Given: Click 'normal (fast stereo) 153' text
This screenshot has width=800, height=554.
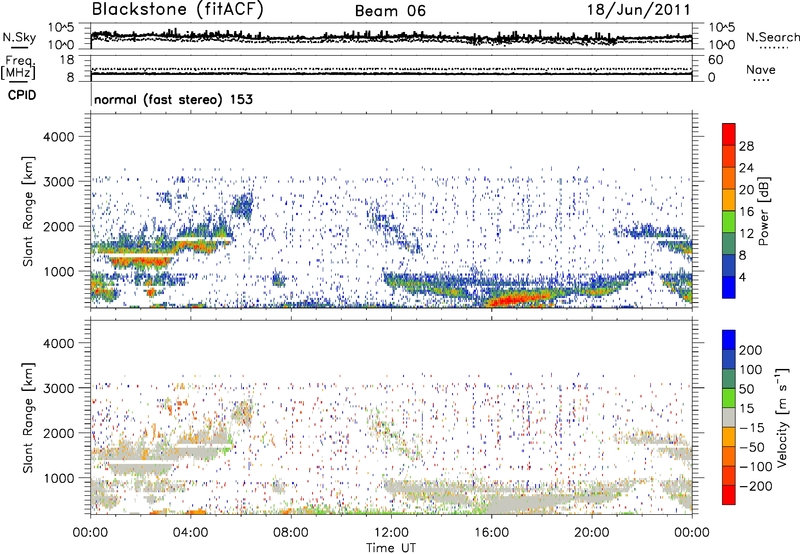Looking at the screenshot, I should (173, 99).
